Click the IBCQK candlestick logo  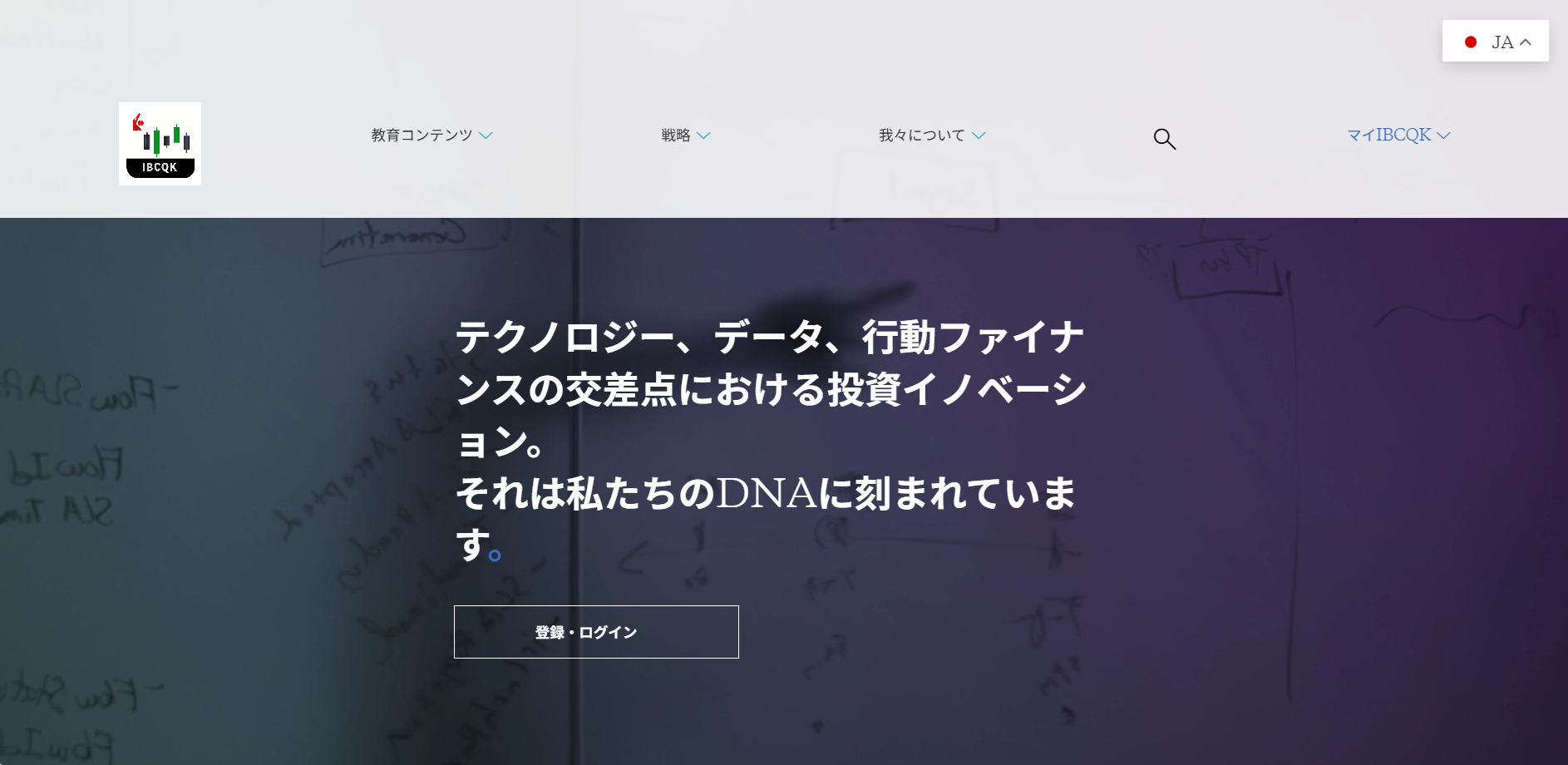[x=160, y=144]
